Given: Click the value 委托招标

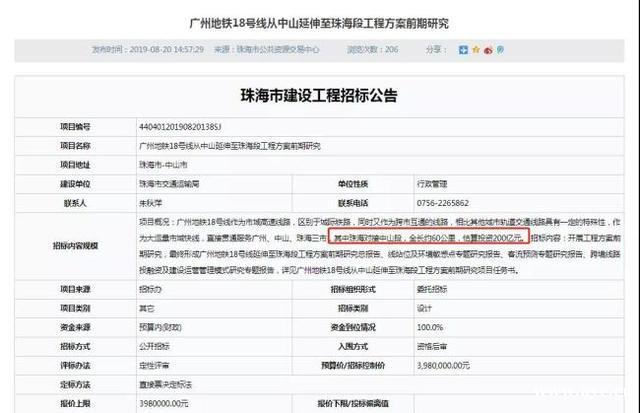Looking at the screenshot, I should point(432,289).
